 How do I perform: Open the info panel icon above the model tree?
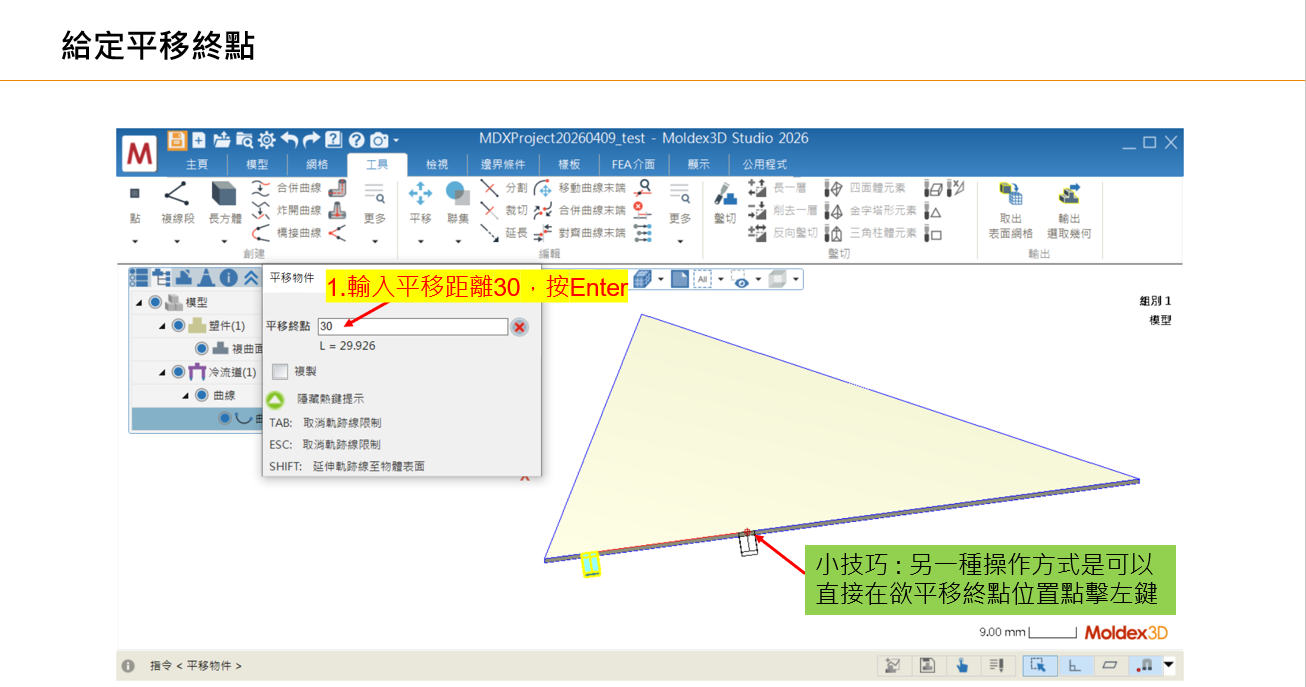pos(227,278)
